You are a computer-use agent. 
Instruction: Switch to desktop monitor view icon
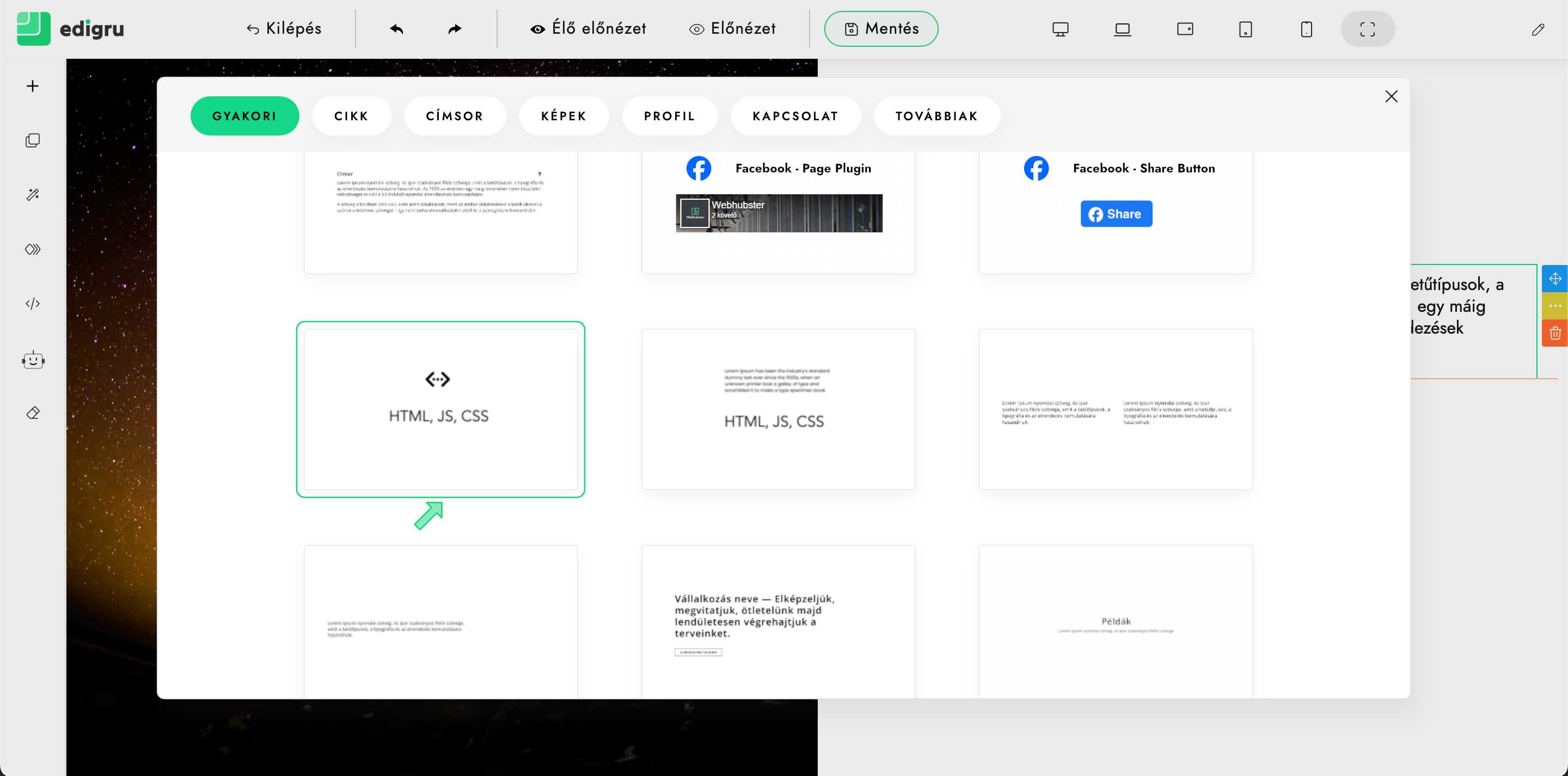point(1061,29)
